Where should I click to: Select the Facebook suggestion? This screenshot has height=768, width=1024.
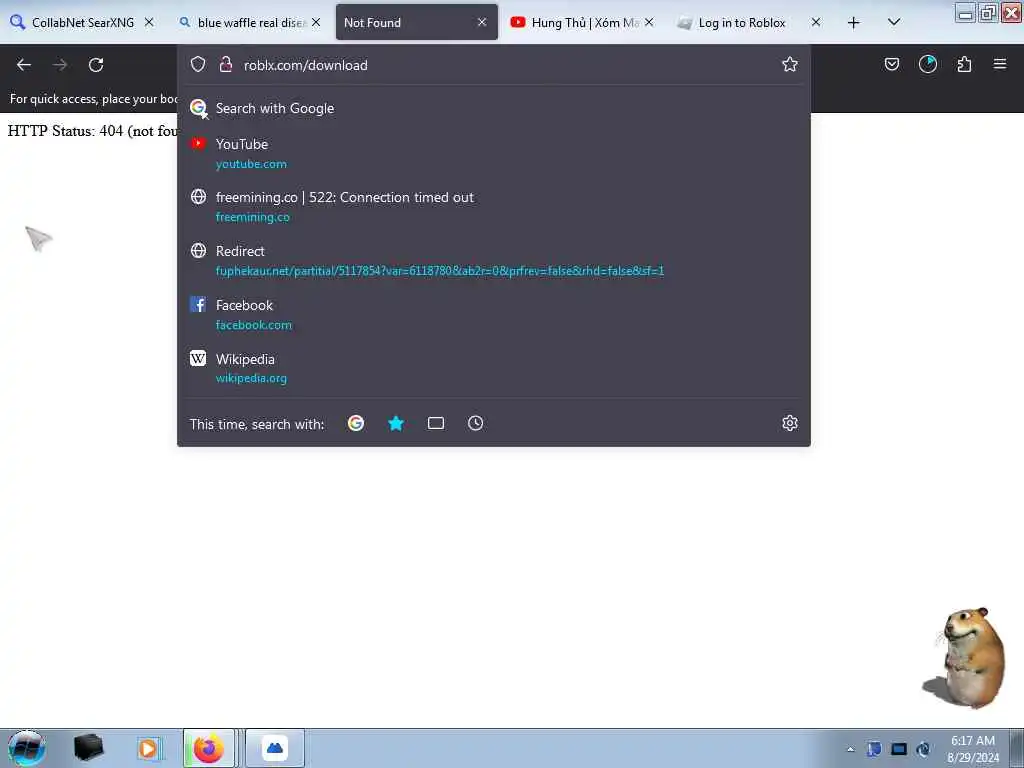[494, 314]
